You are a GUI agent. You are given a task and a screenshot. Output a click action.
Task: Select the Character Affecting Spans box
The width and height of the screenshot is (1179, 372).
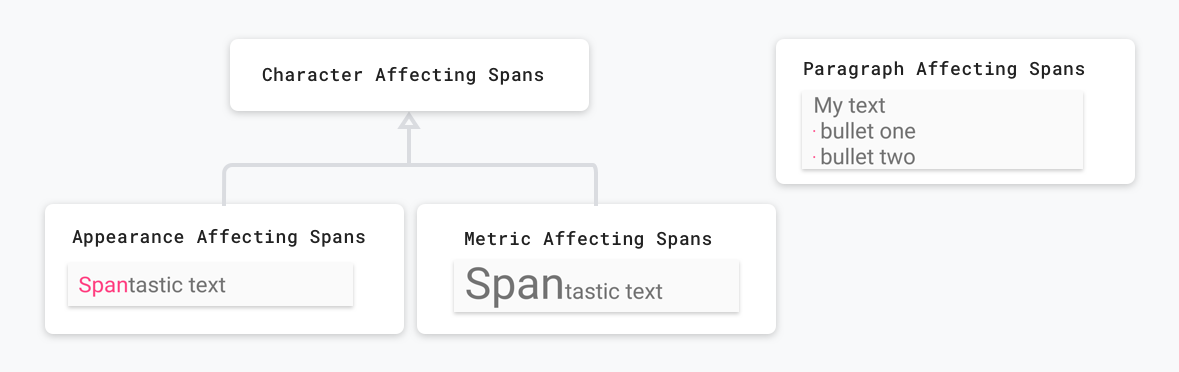pyautogui.click(x=409, y=75)
